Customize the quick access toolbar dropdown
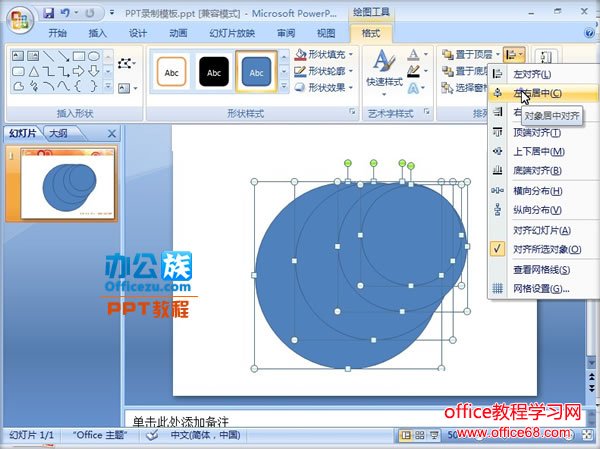The image size is (600, 449). click(x=112, y=13)
